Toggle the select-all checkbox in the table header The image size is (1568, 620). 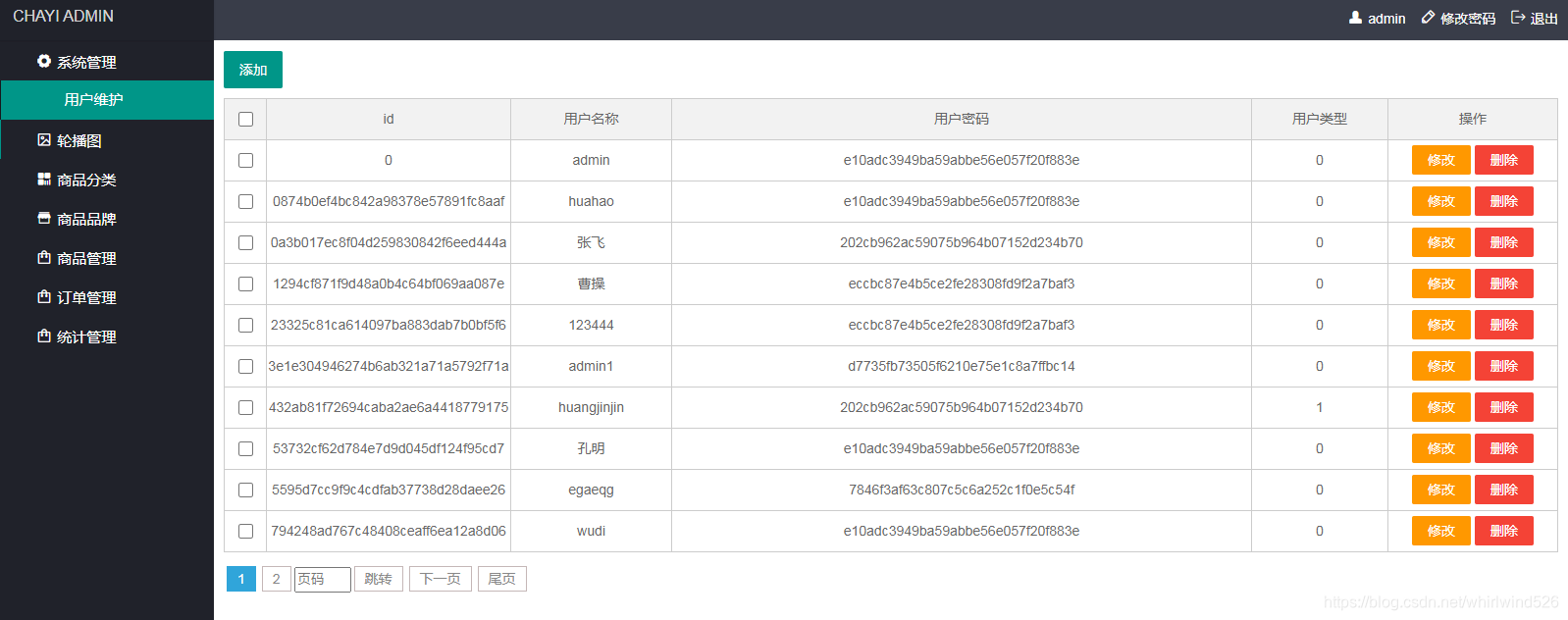pos(245,119)
